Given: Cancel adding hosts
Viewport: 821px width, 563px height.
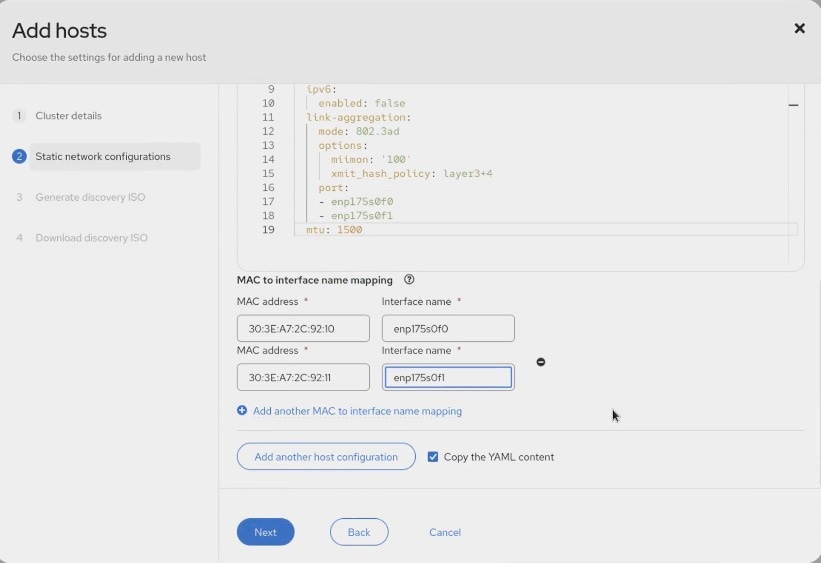Looking at the screenshot, I should [445, 532].
